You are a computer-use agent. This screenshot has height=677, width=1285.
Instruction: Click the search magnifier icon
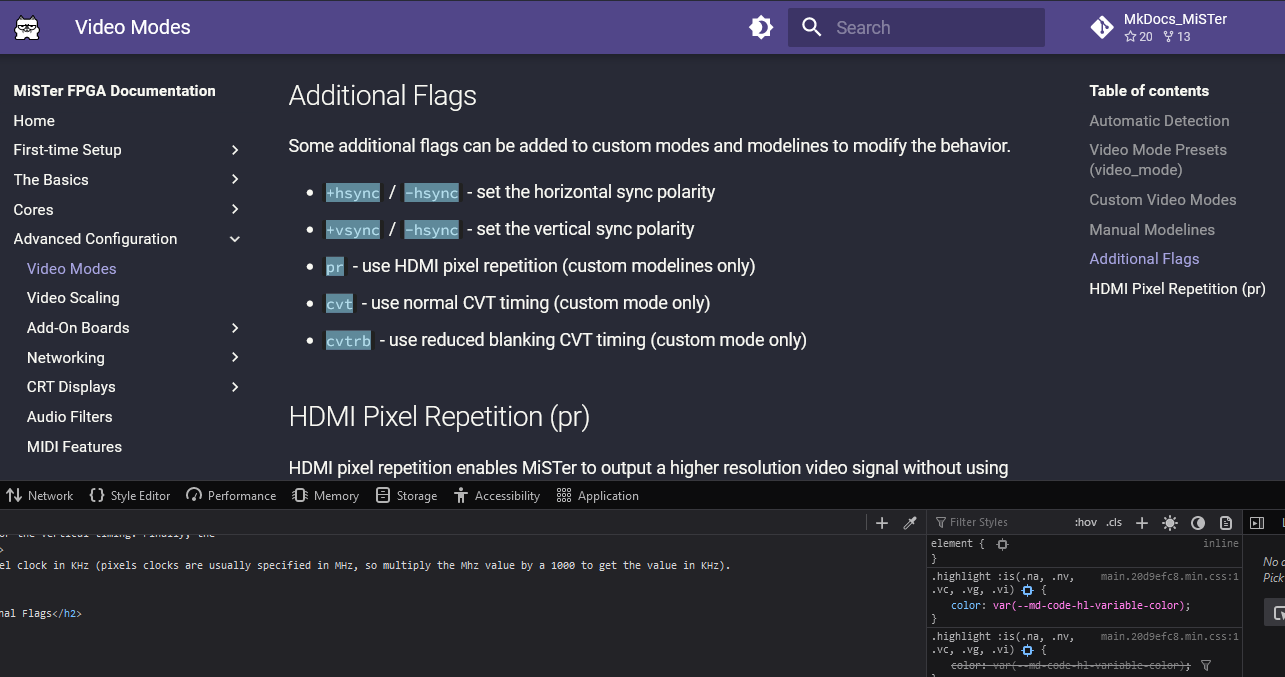point(812,27)
